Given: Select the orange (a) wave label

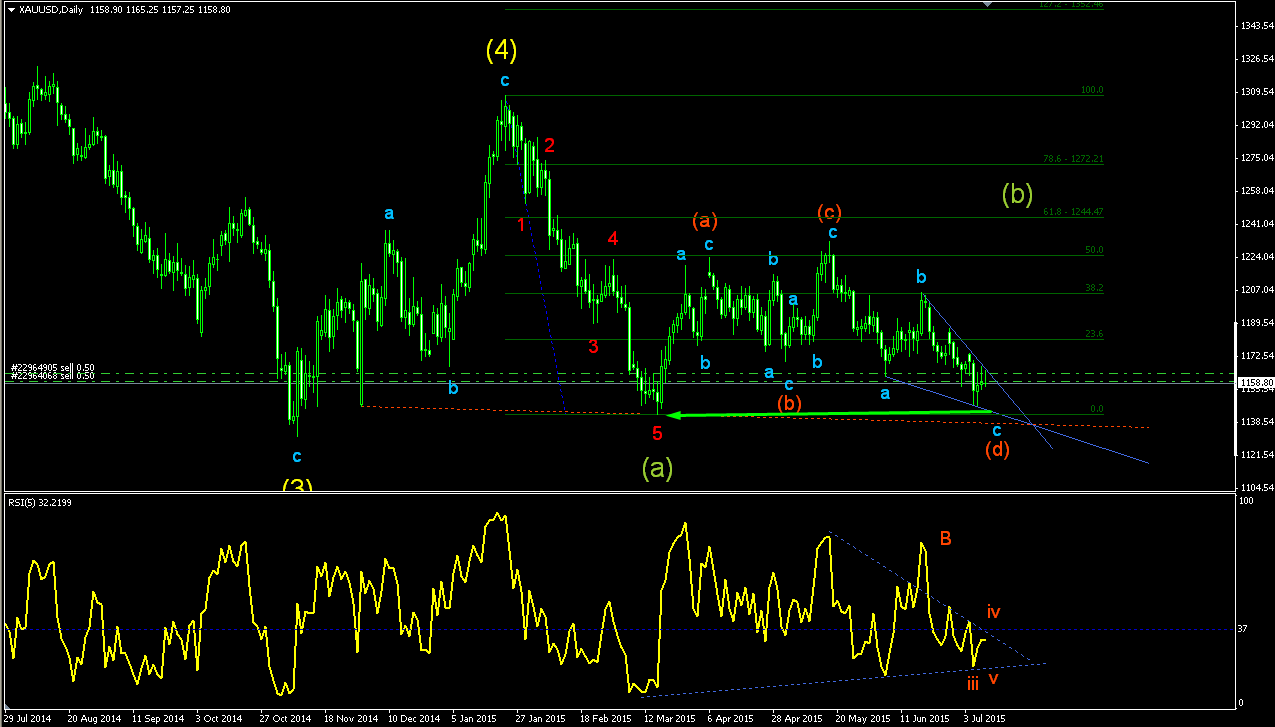Looking at the screenshot, I should click(x=706, y=220).
